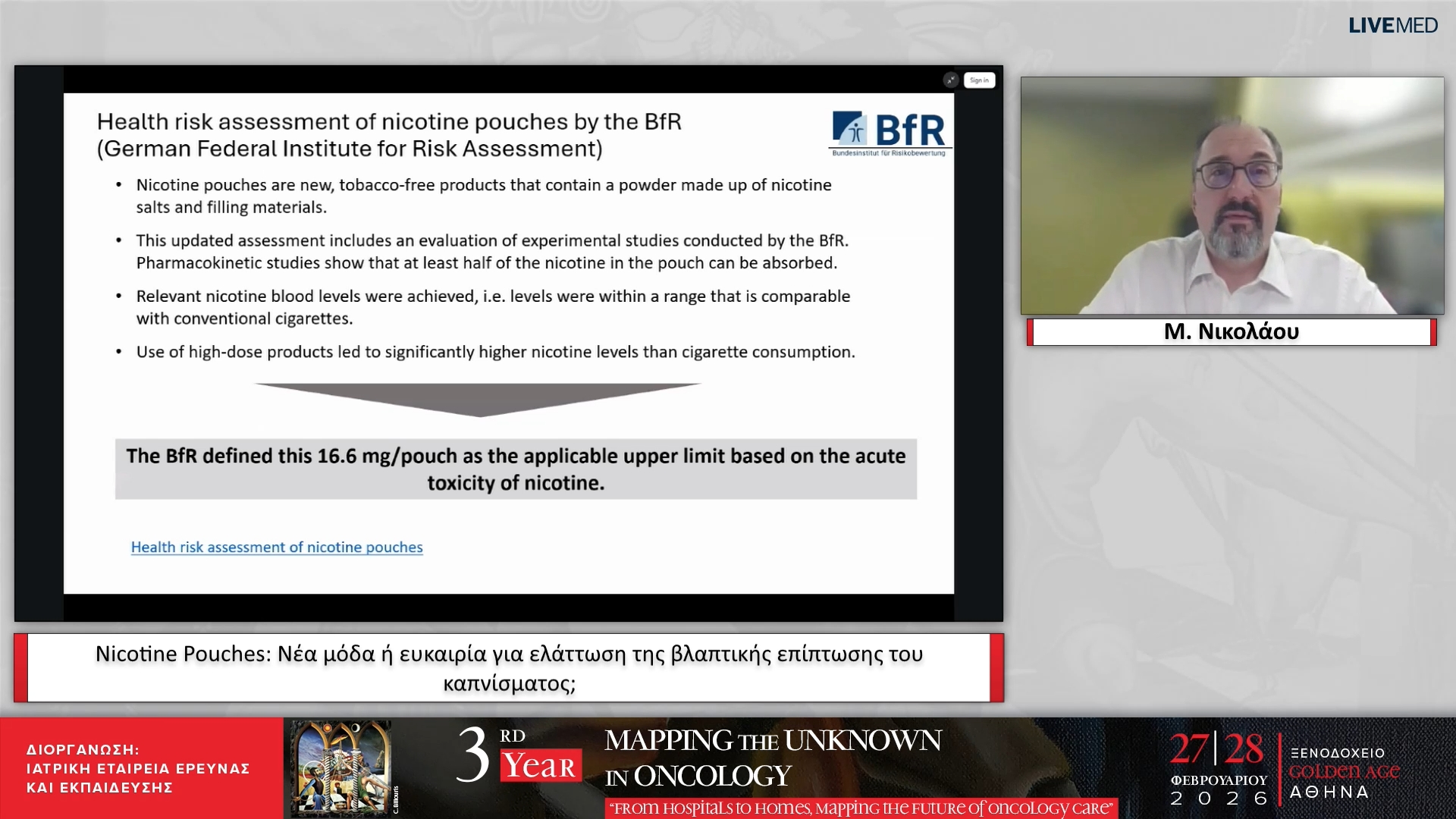The height and width of the screenshot is (819, 1456).
Task: Click the red organizer panel ΔΙΟΡΓΑΝΩΣΗ
Action: (141, 767)
